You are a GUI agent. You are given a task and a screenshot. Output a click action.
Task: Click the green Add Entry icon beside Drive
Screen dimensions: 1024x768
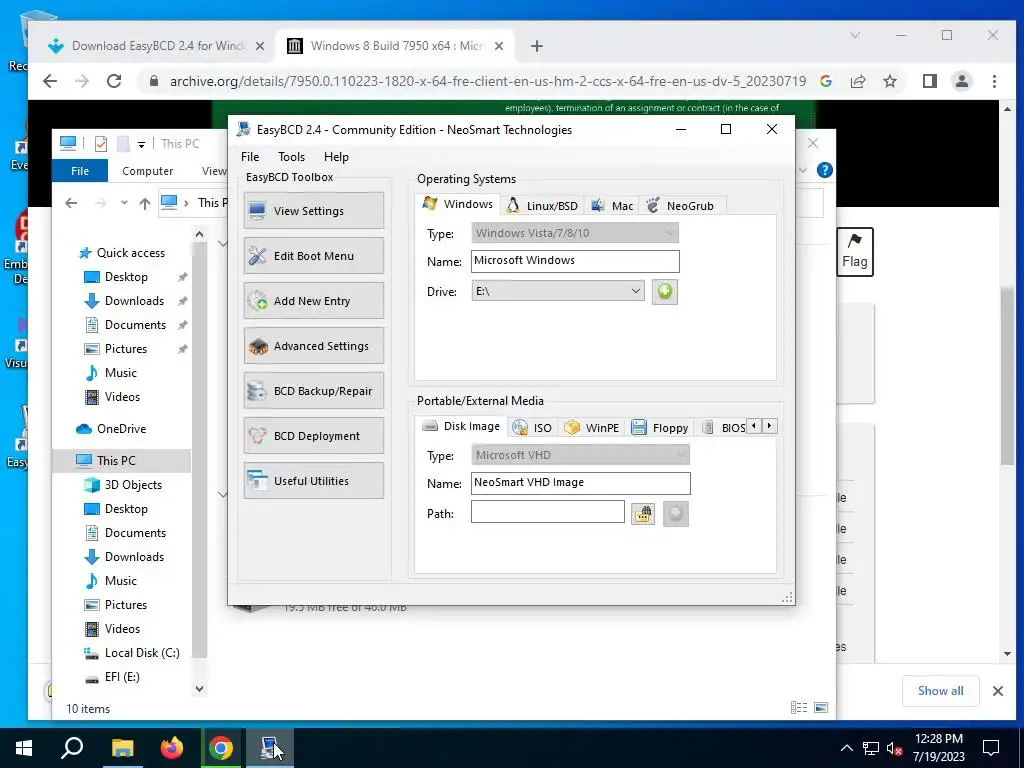click(664, 291)
